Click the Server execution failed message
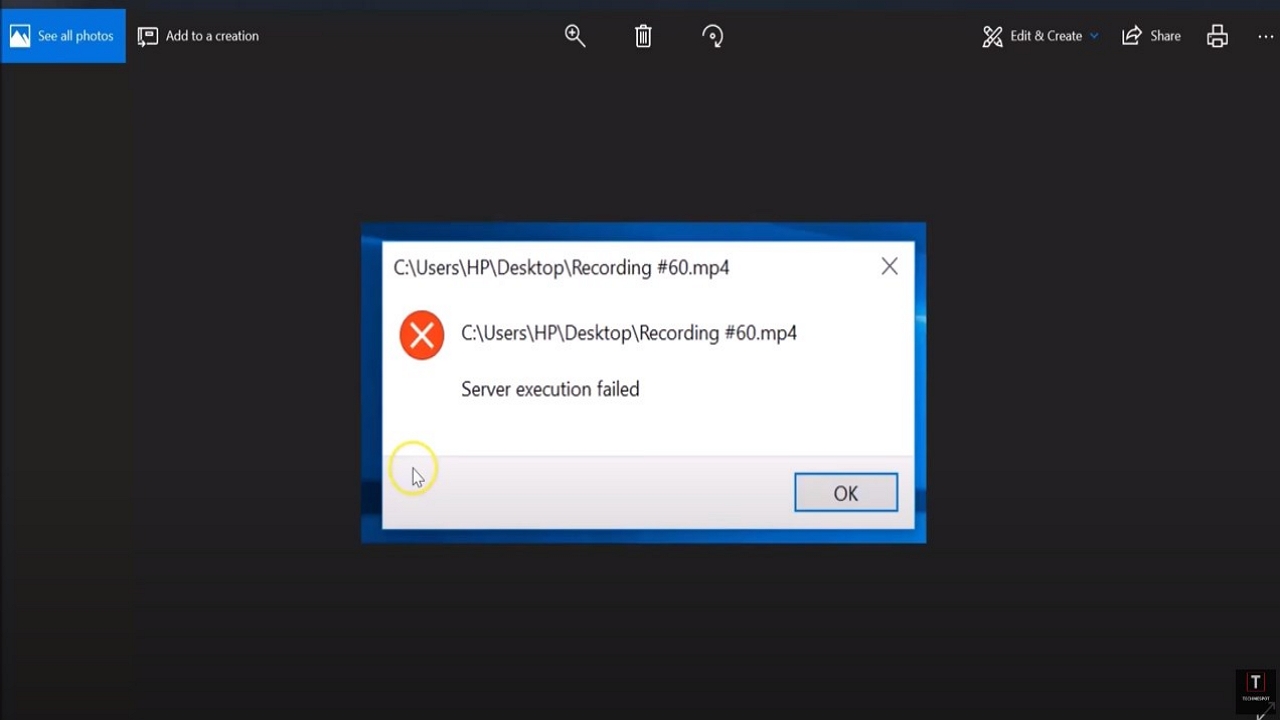This screenshot has width=1280, height=720. [x=550, y=389]
